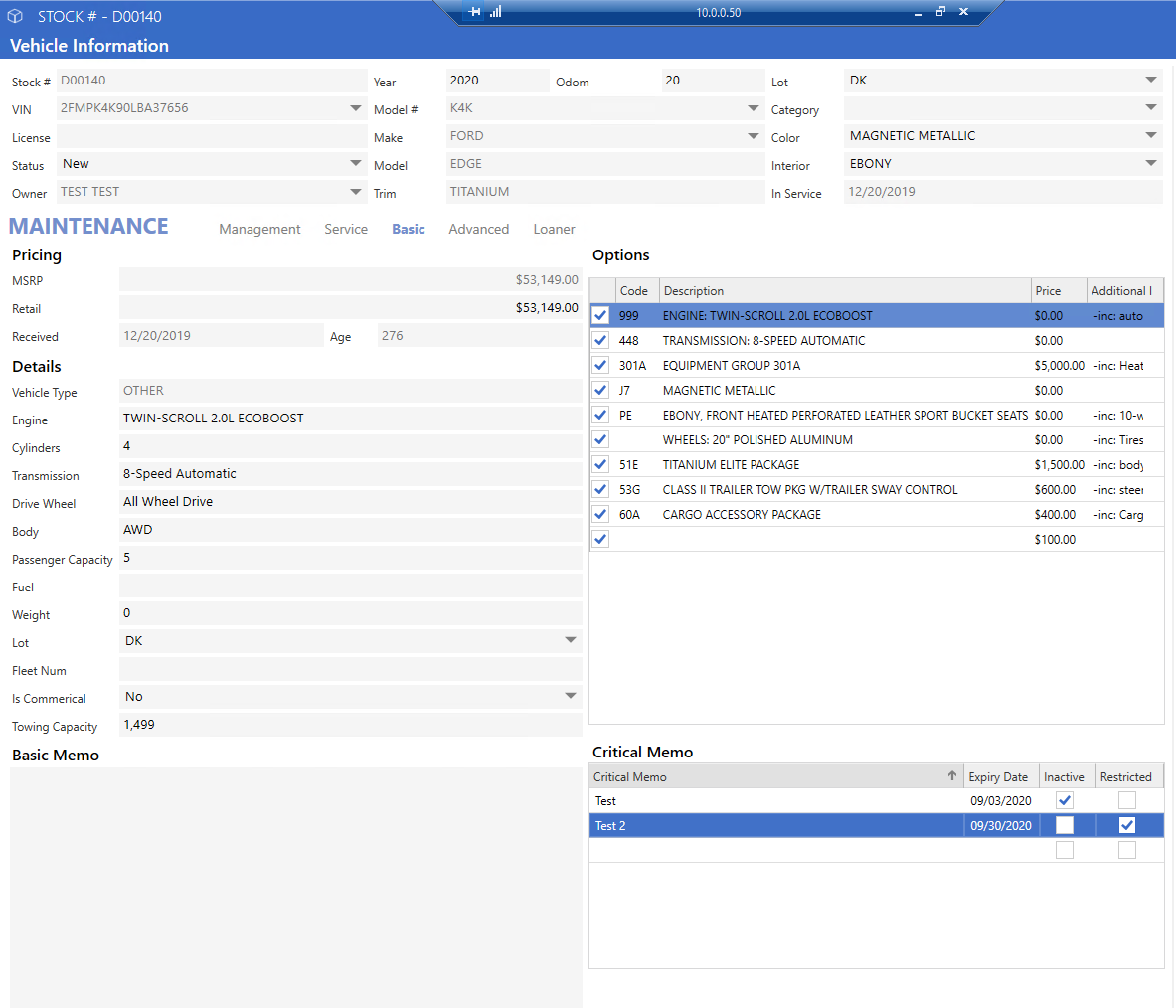Toggle checkbox for J7 MAGNETIC METALLIC

[x=600, y=390]
